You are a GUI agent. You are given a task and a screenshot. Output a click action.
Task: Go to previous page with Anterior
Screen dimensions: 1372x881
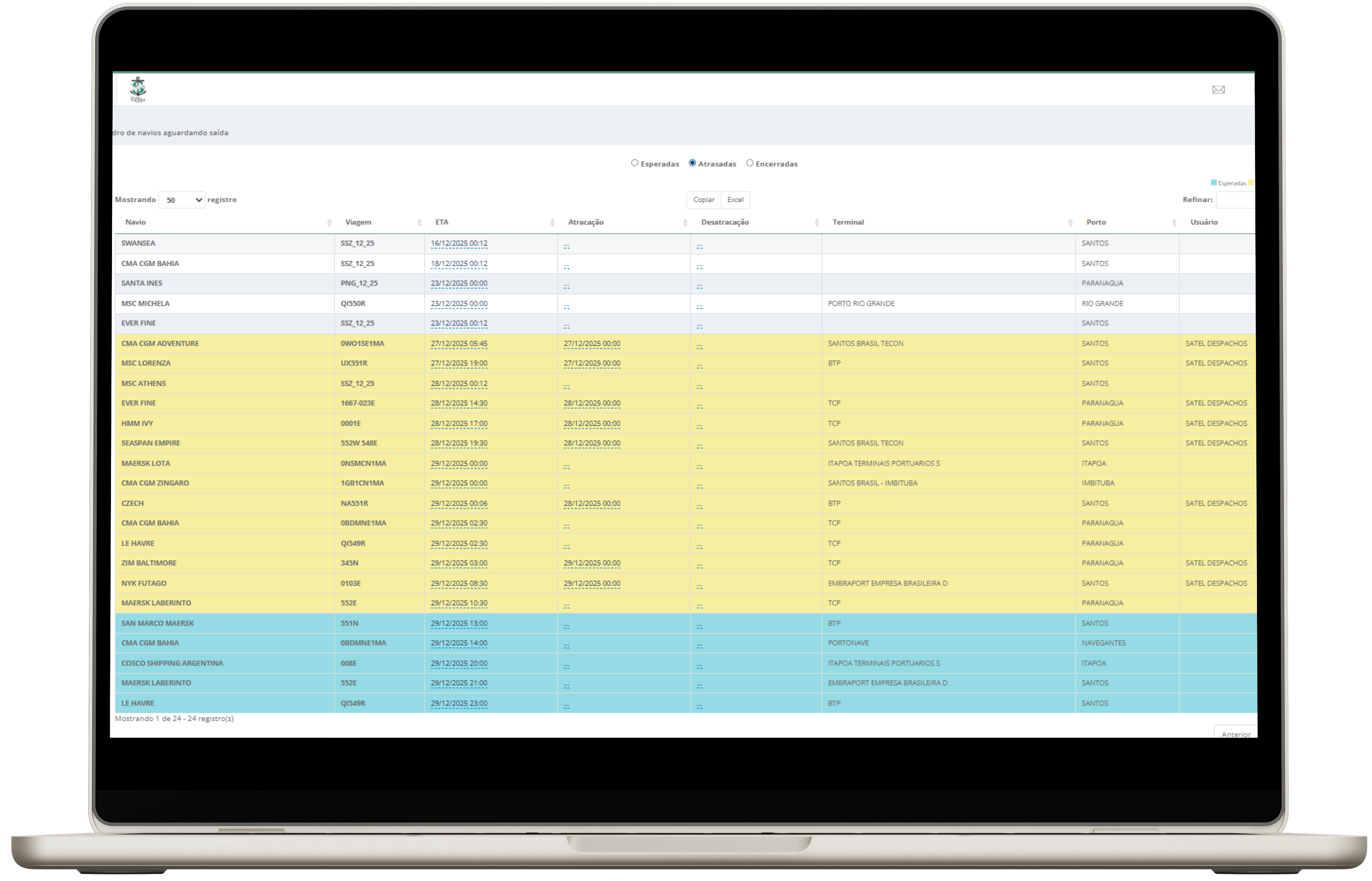(1235, 733)
